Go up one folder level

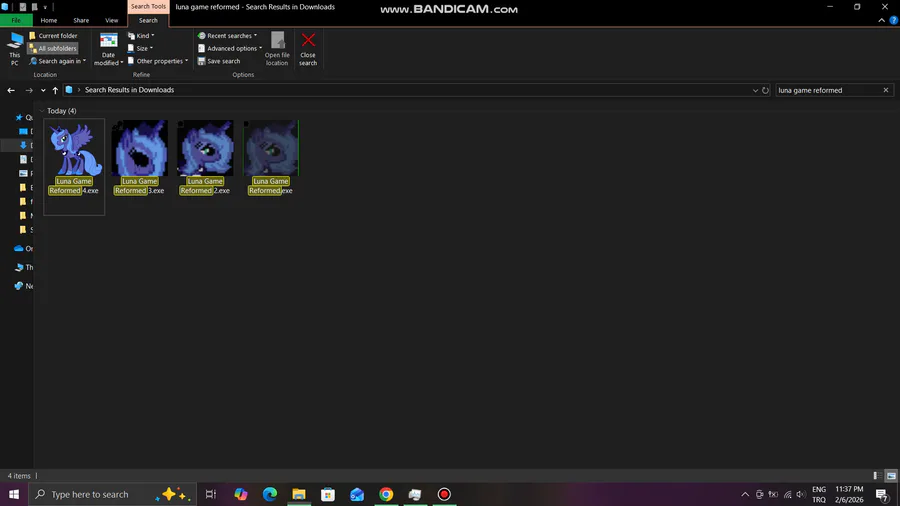coord(55,90)
